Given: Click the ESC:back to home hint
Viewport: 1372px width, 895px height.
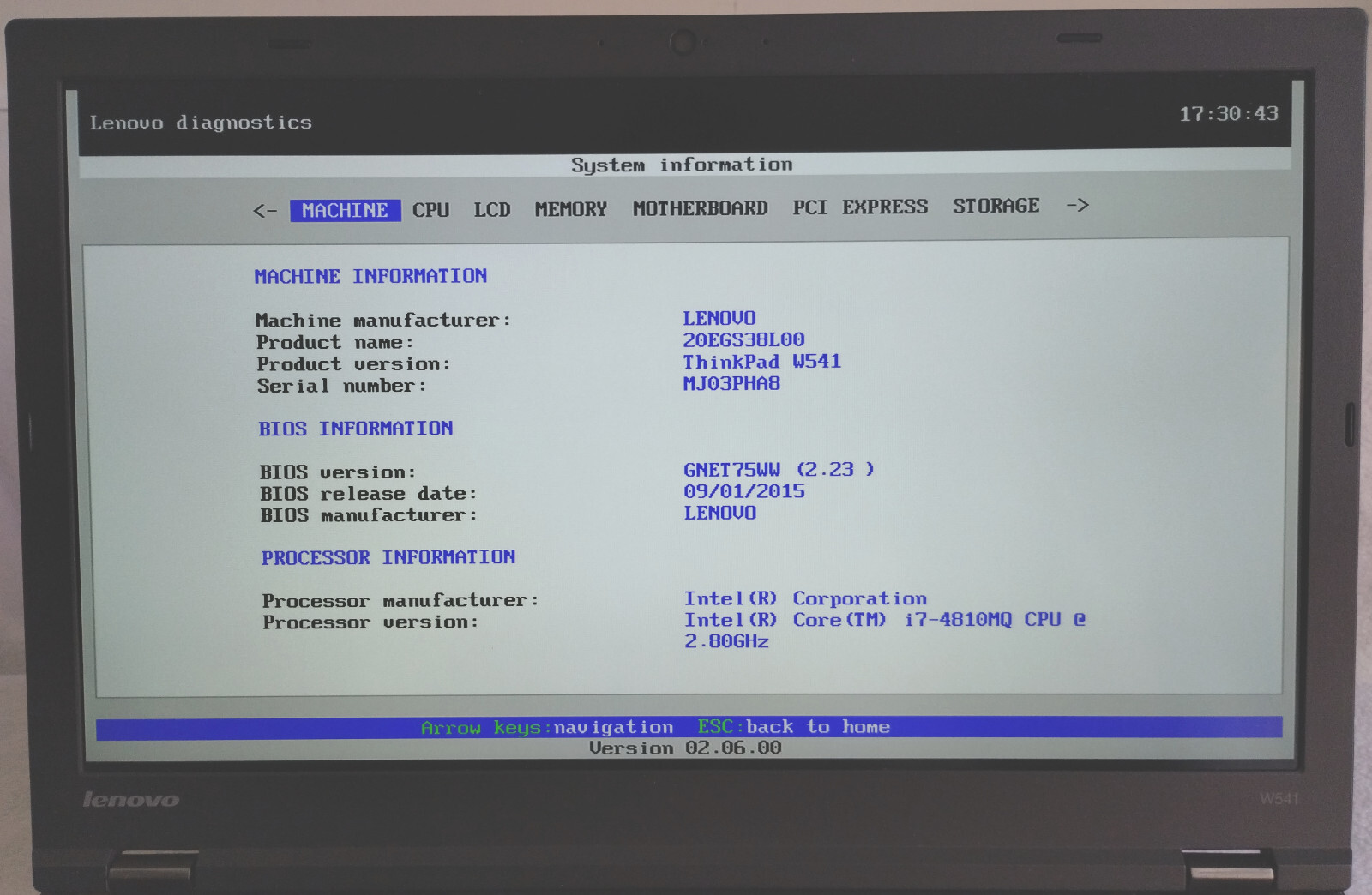Looking at the screenshot, I should [x=794, y=726].
